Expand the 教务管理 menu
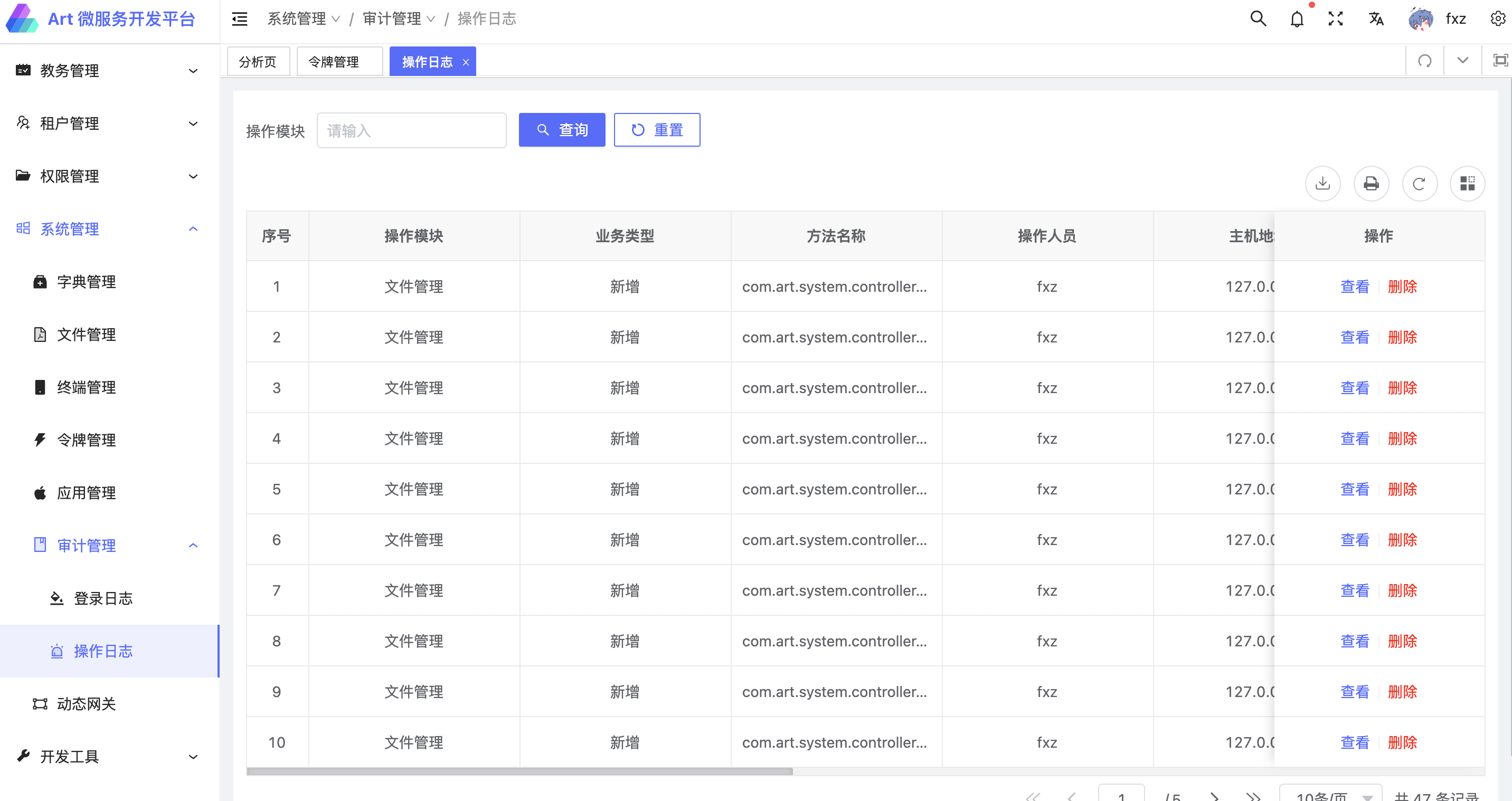The height and width of the screenshot is (801, 1512). pos(109,71)
